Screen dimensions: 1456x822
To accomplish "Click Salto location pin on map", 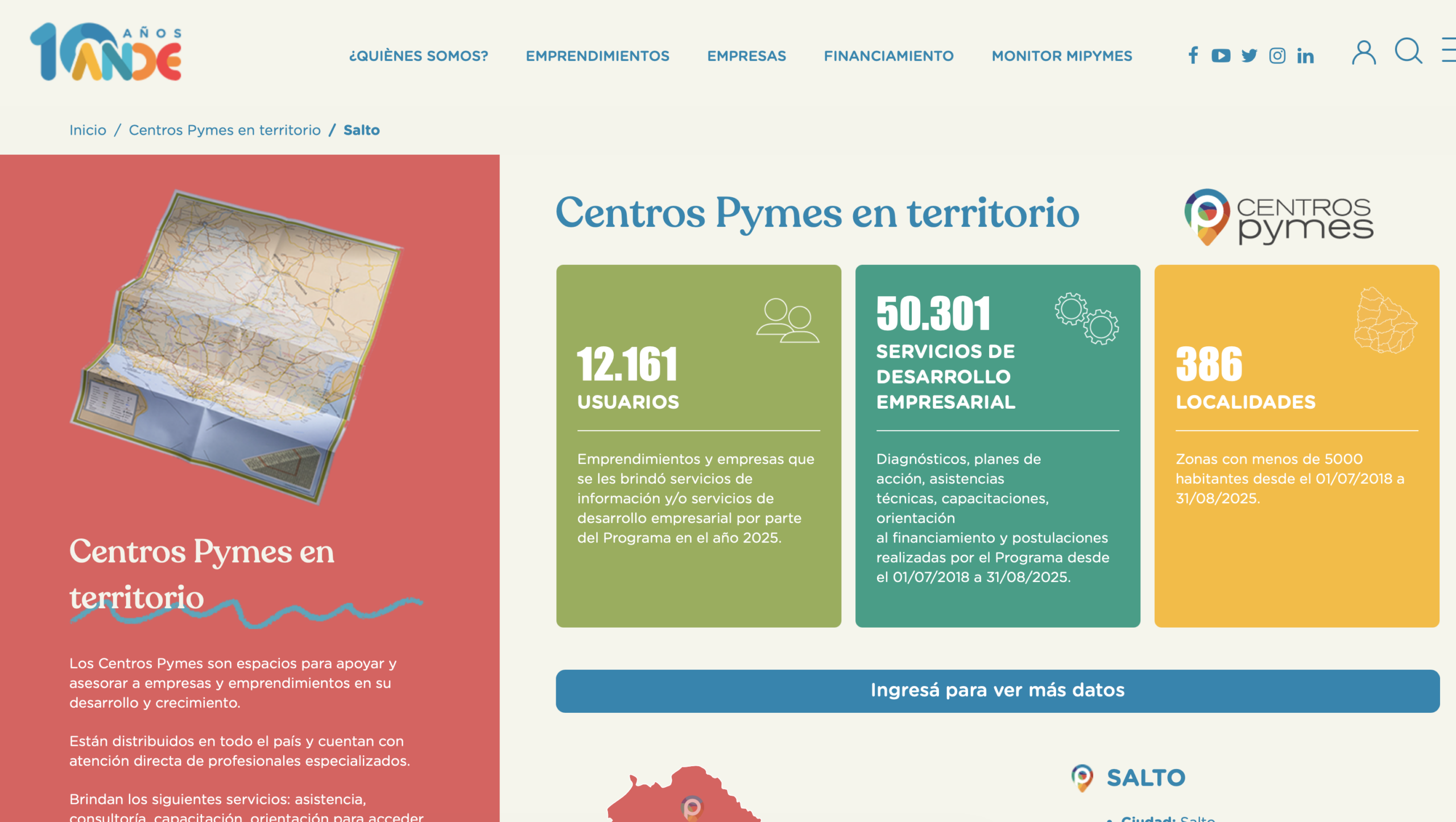I will click(692, 807).
